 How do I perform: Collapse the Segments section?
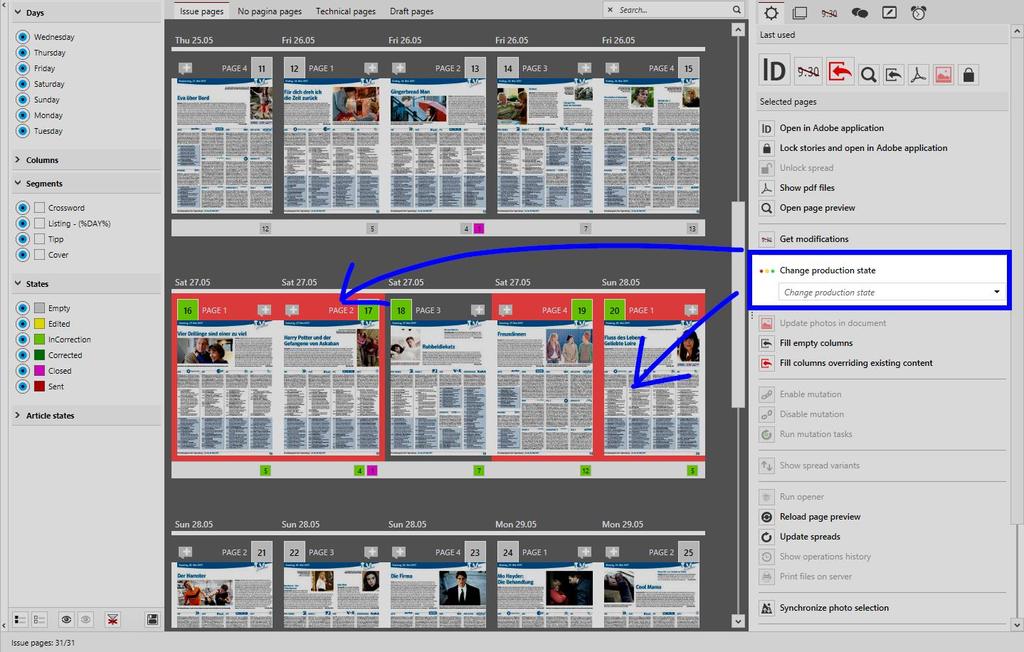(x=18, y=184)
